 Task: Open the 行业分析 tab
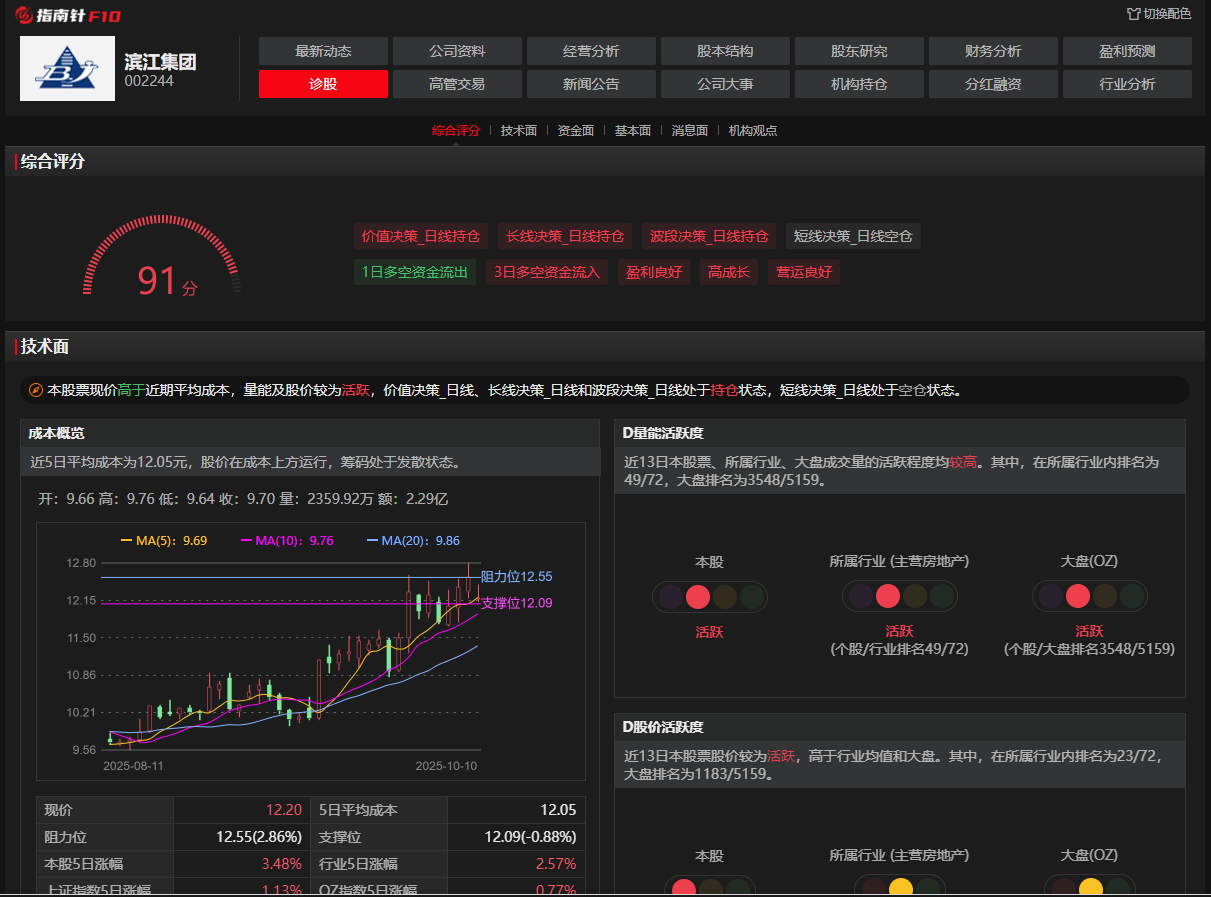[x=1127, y=84]
